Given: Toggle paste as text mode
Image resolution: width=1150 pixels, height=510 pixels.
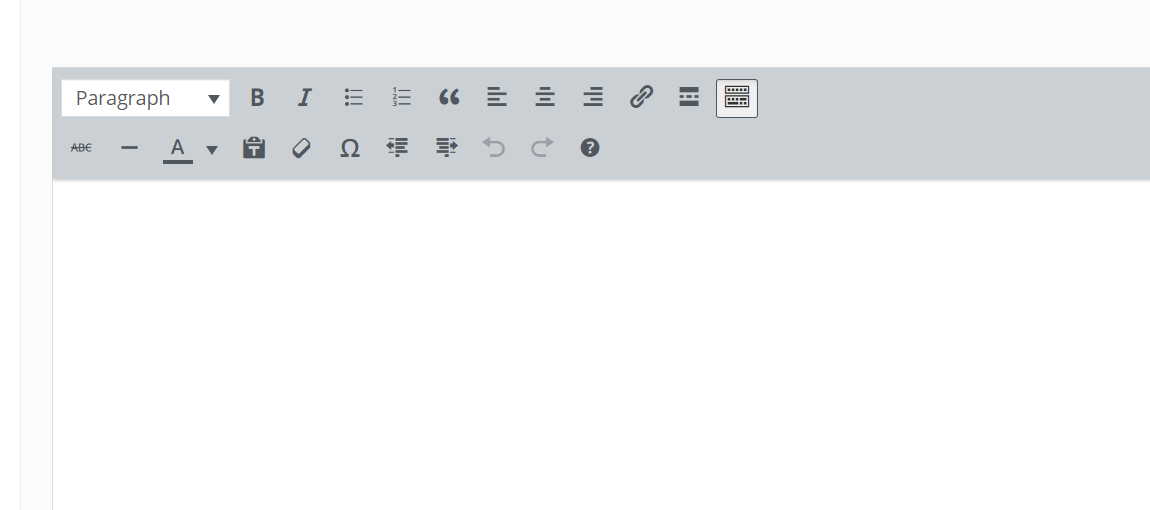Looking at the screenshot, I should 254,148.
